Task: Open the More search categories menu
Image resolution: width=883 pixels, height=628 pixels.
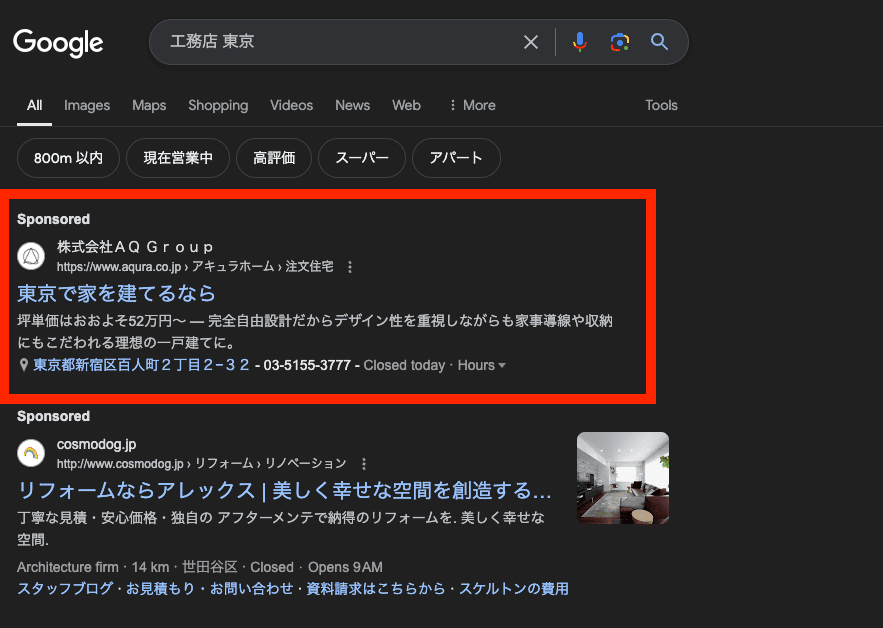Action: pos(471,105)
